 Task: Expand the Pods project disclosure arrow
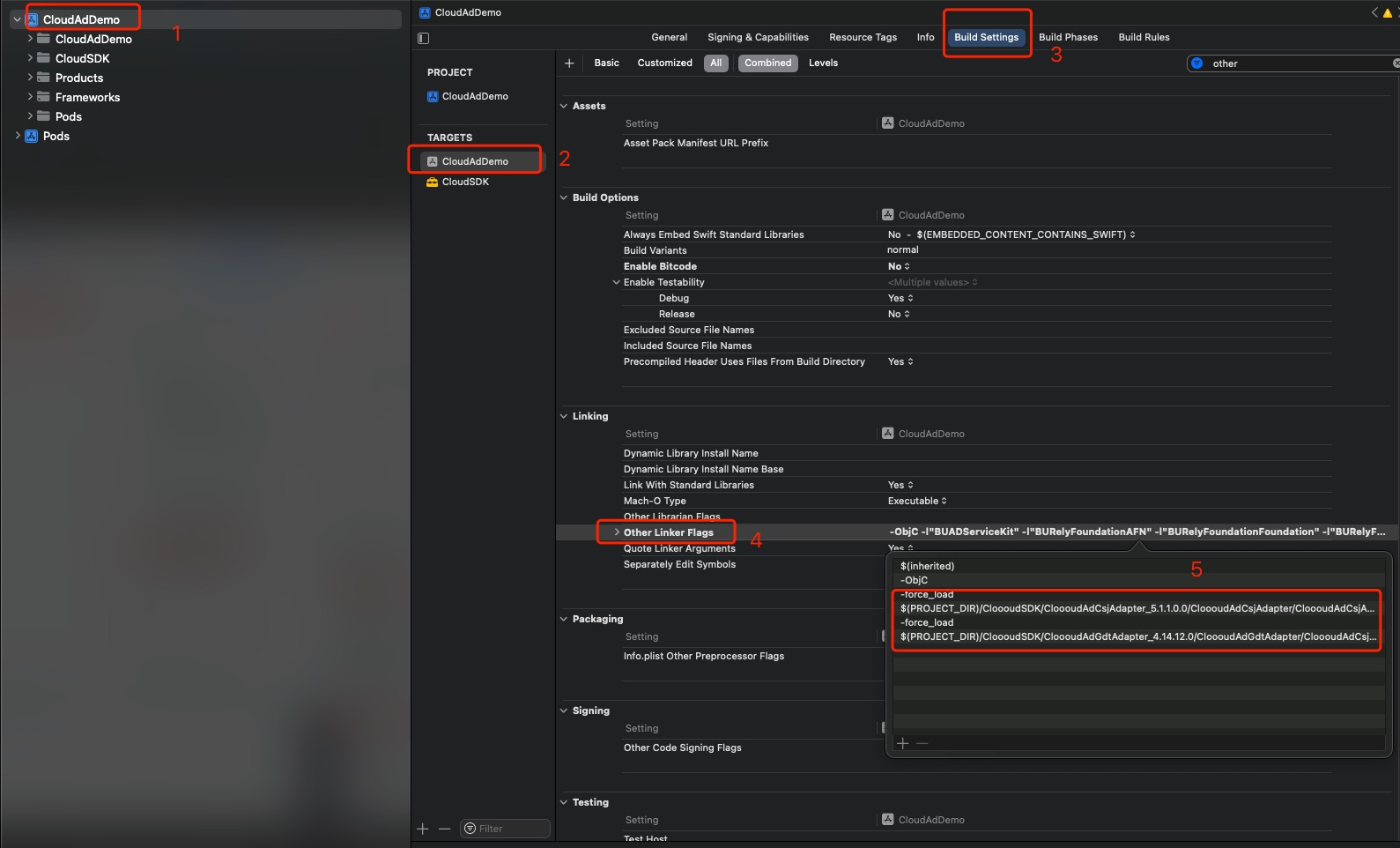(x=18, y=136)
